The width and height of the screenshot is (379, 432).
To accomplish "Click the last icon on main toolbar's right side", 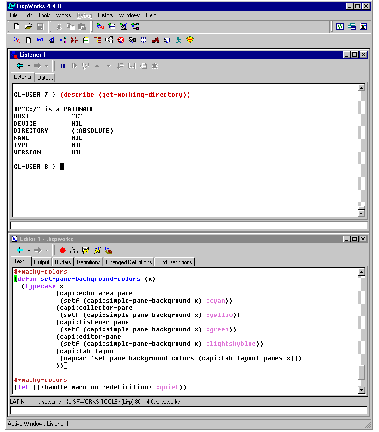I will point(364,26).
